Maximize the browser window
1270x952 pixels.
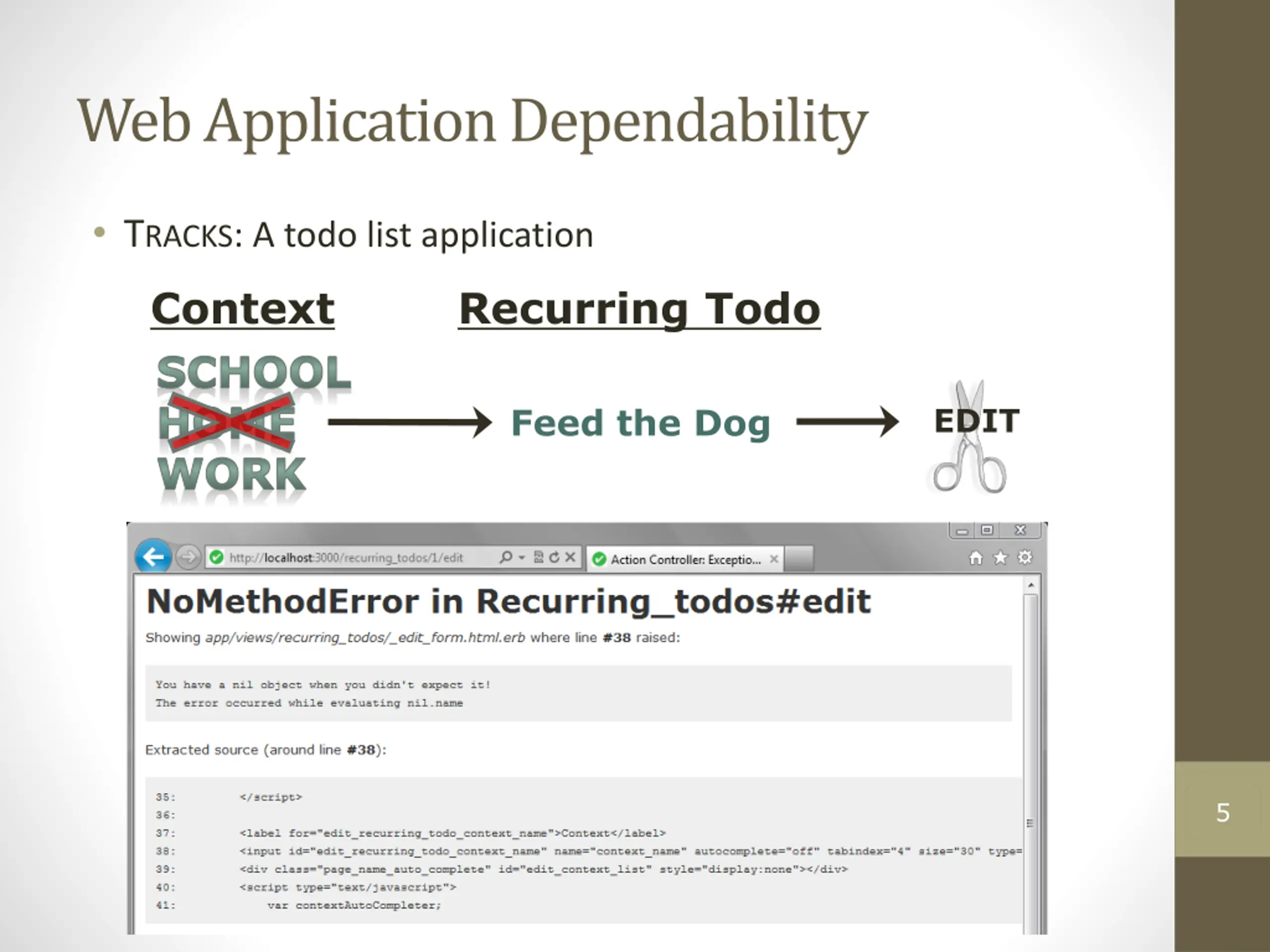[987, 530]
